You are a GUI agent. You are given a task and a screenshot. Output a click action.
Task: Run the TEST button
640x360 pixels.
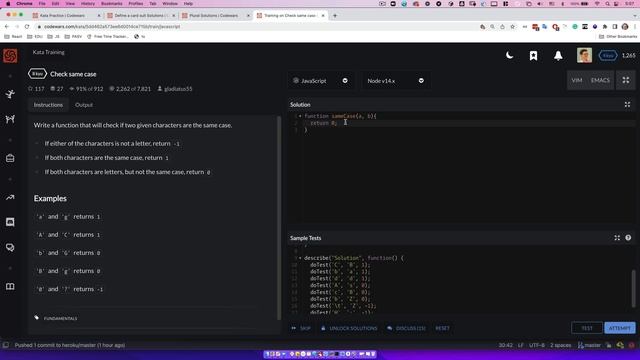coord(587,328)
